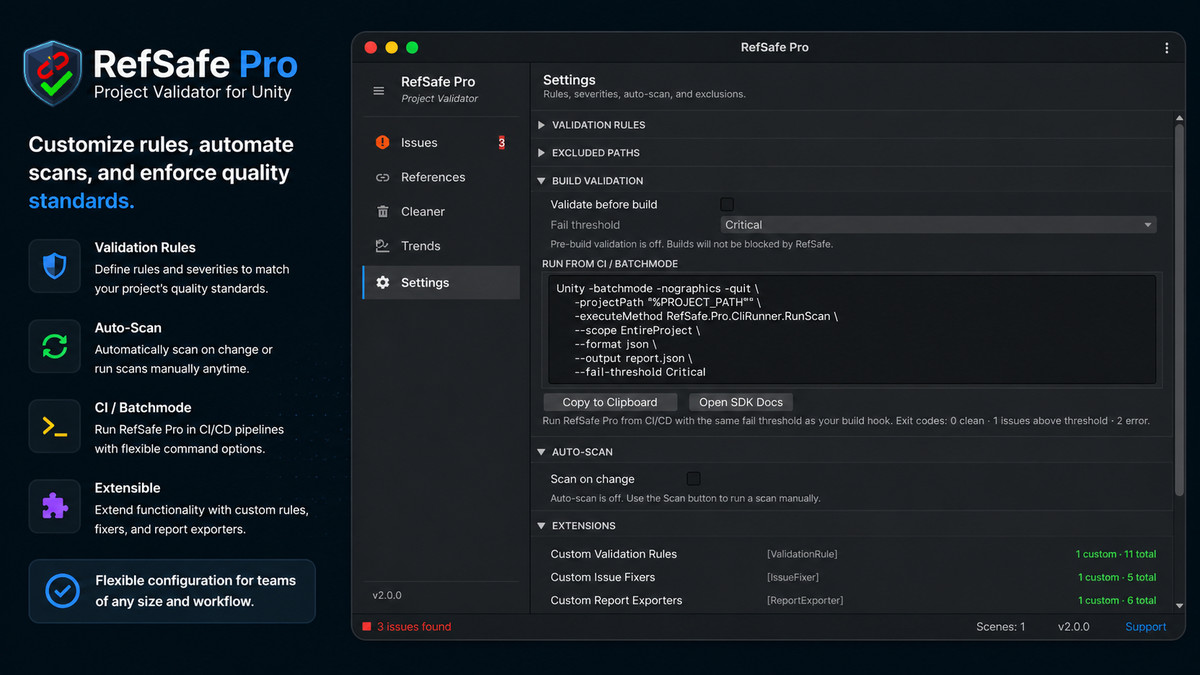Screen dimensions: 1200x675
Task: Open the Issues tab
Action: [441, 143]
